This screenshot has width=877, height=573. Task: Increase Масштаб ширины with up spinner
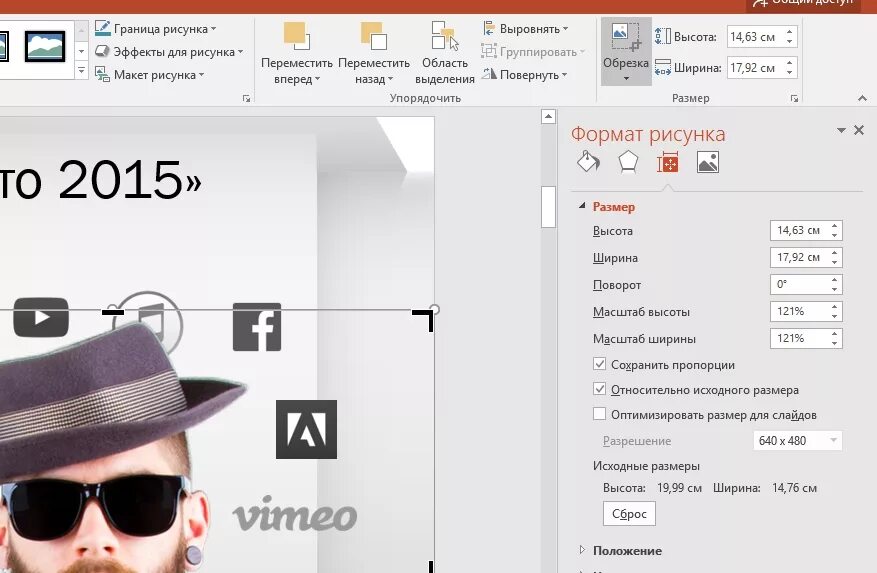click(x=834, y=333)
